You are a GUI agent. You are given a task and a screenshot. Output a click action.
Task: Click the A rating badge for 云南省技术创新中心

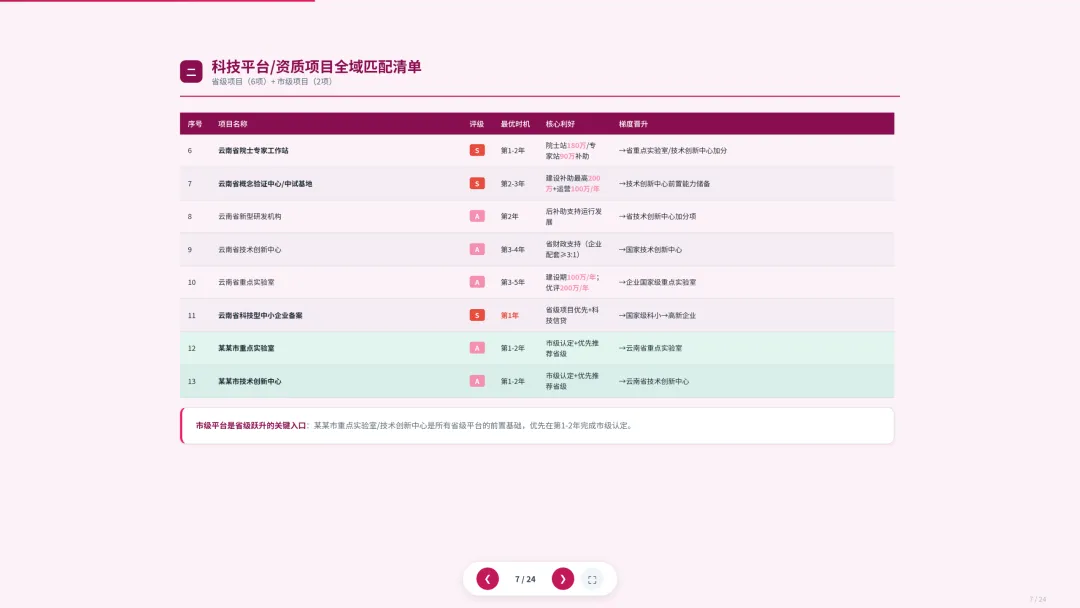477,249
